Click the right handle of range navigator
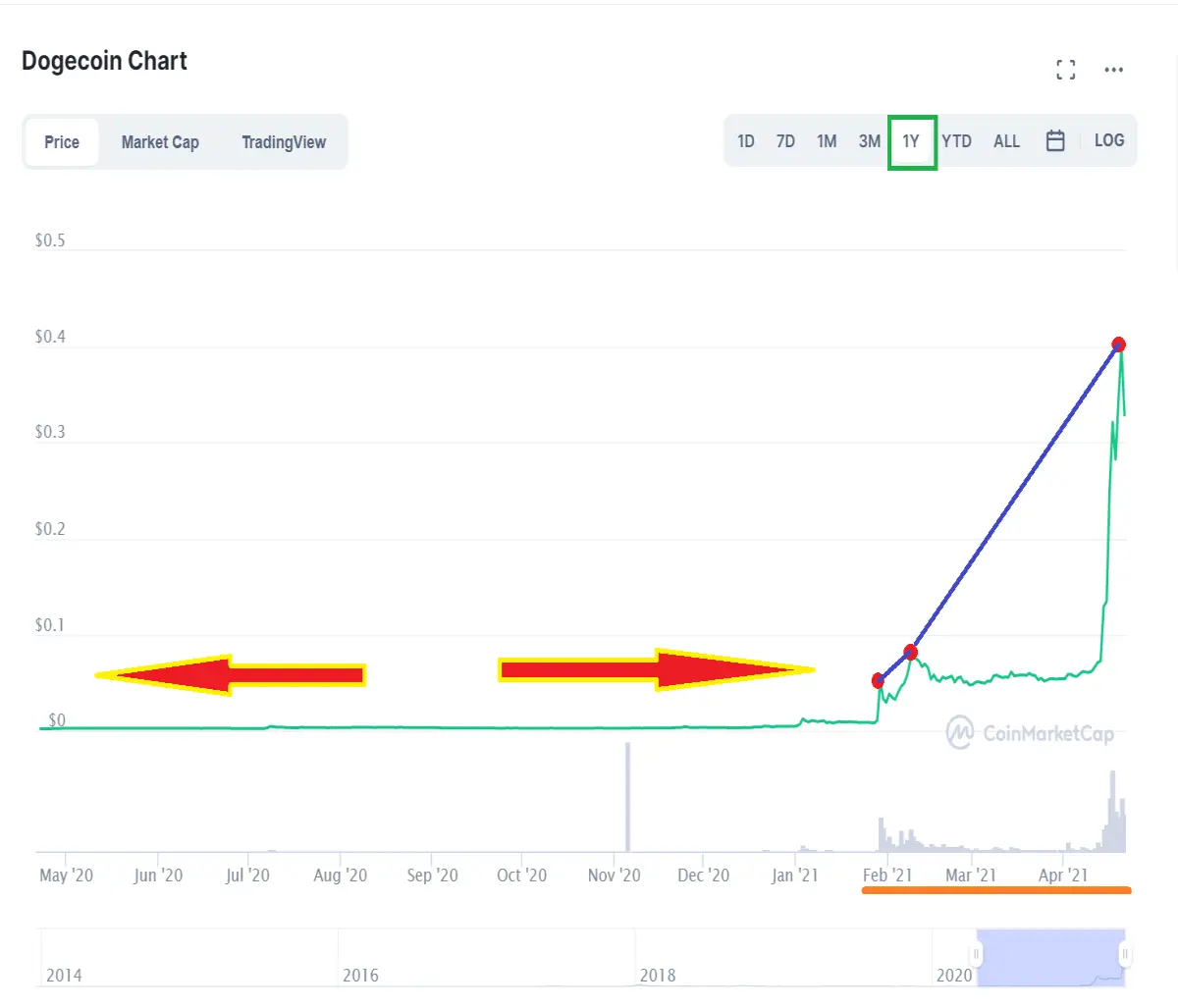 click(1125, 954)
